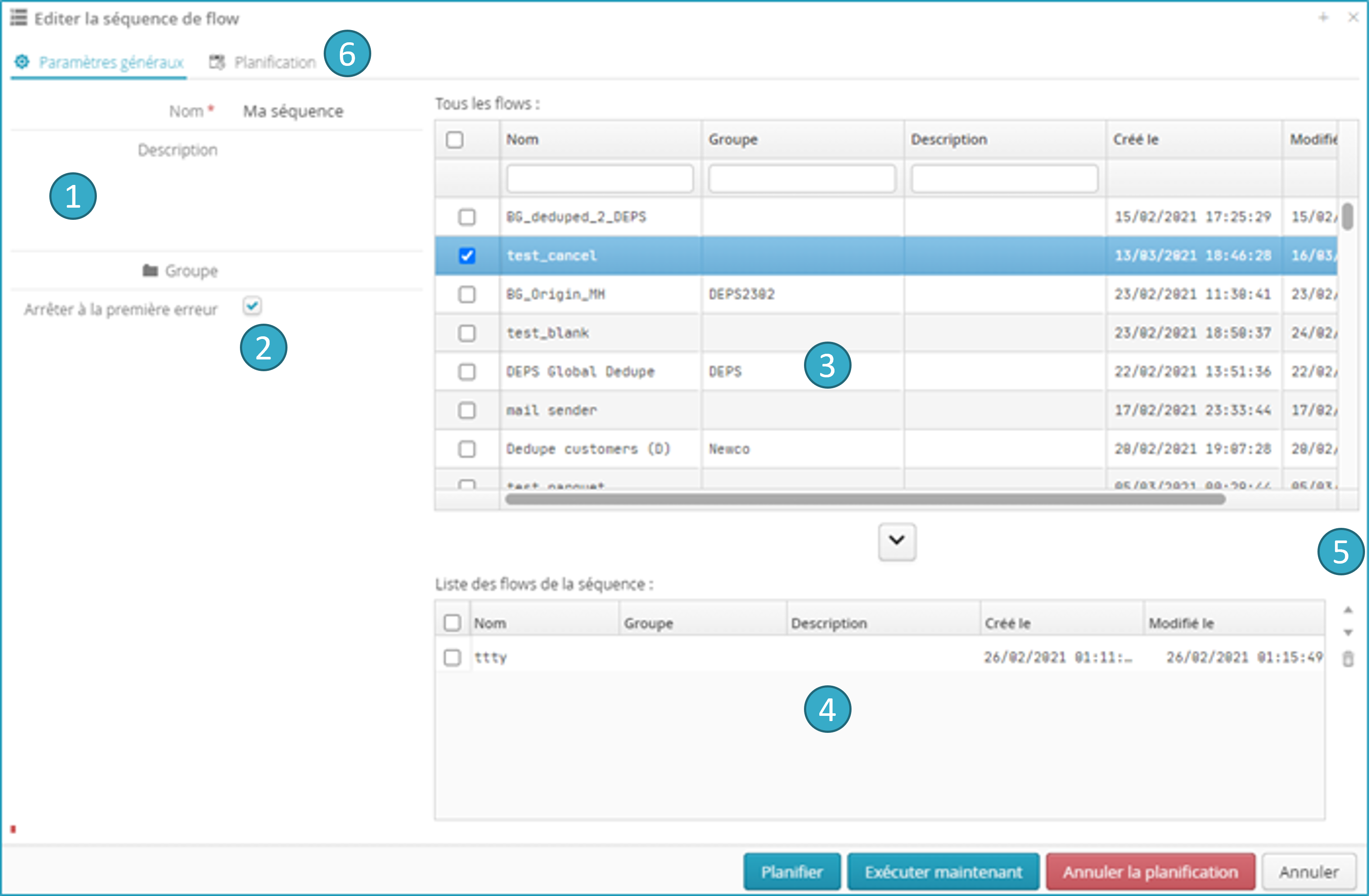Screen dimensions: 1372x896
Task: Add checked flows to sequence using down chevron
Action: point(896,541)
